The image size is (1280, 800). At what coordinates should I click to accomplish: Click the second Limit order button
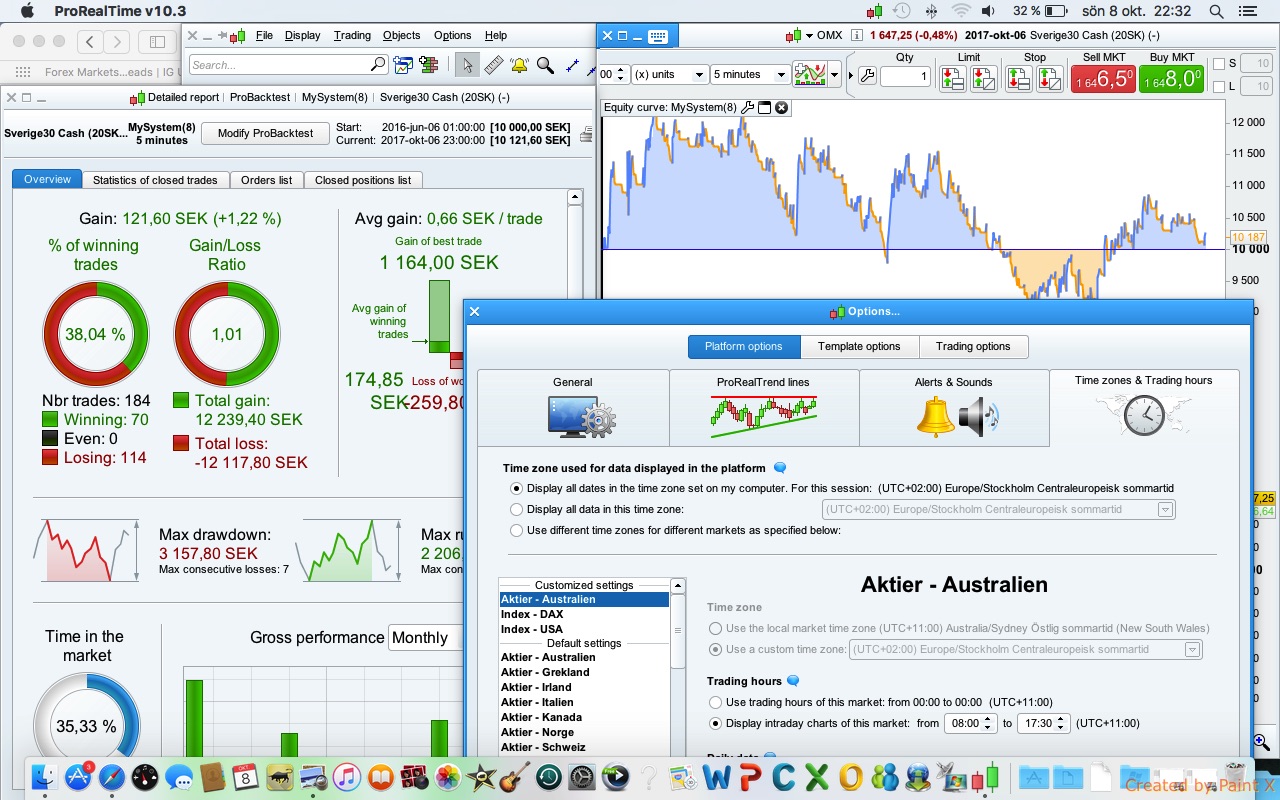pyautogui.click(x=983, y=79)
